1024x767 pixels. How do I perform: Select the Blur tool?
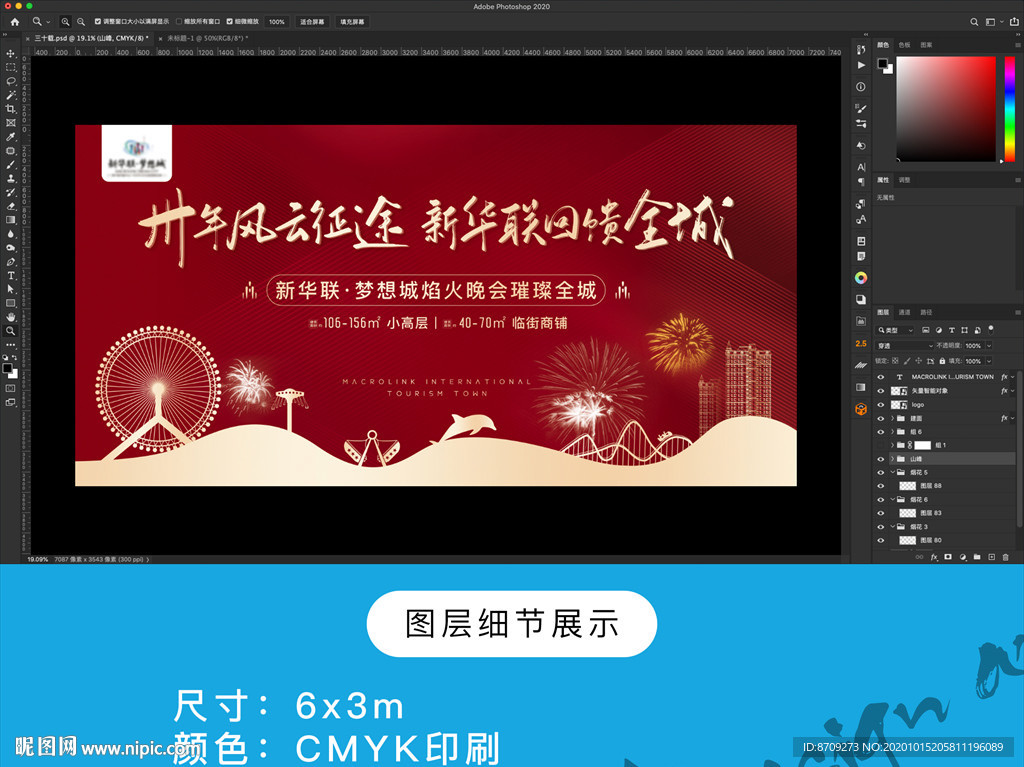[10, 233]
